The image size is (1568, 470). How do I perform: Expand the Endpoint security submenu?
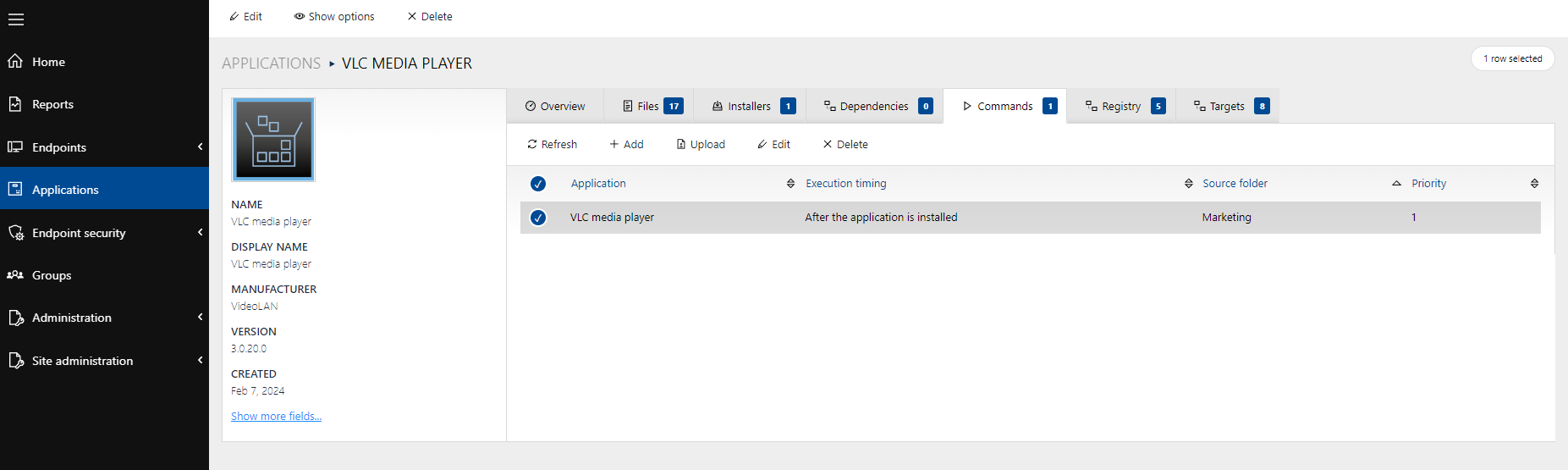click(200, 233)
